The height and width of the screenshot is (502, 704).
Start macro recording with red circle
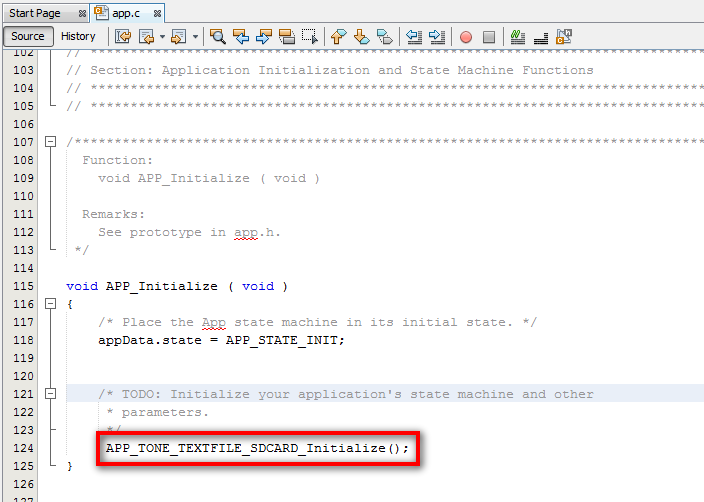pos(465,37)
